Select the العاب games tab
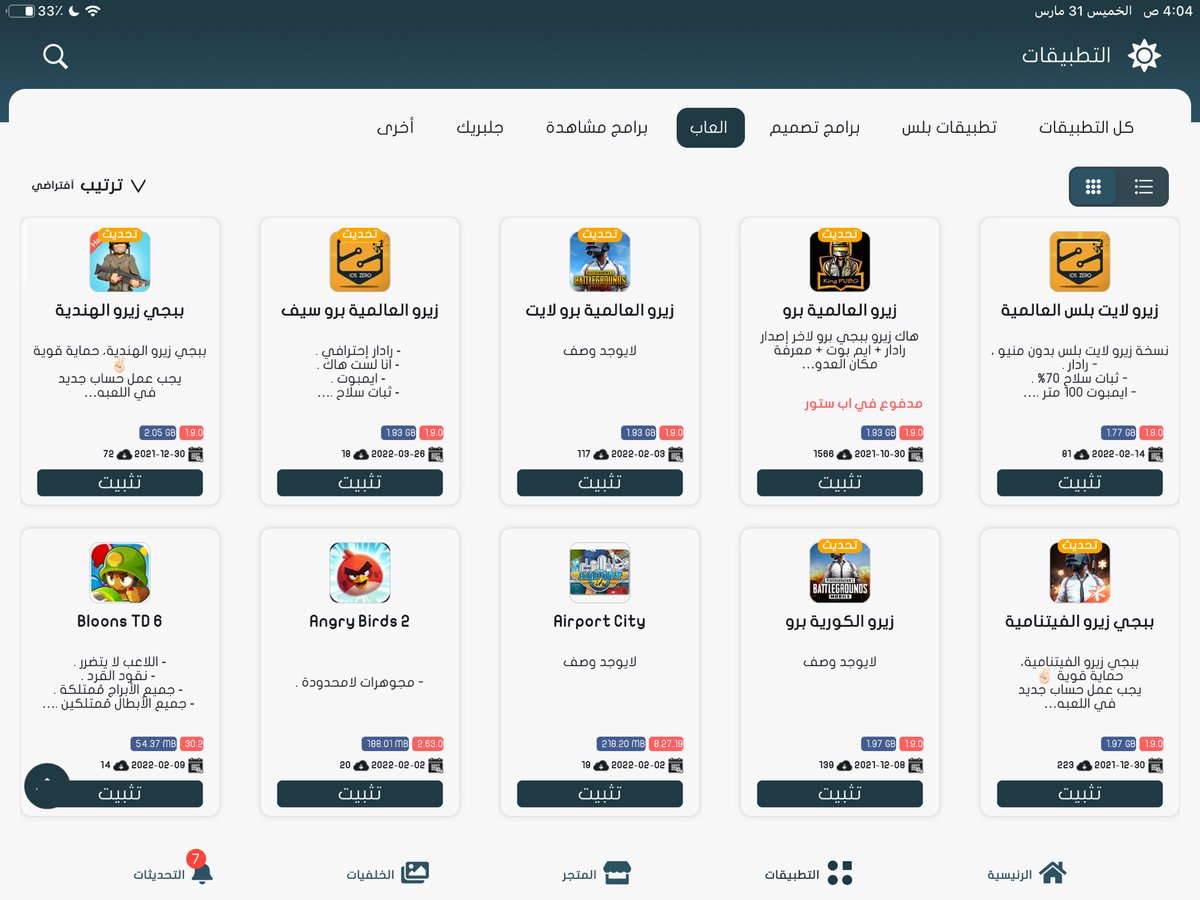This screenshot has width=1200, height=900. tap(710, 128)
